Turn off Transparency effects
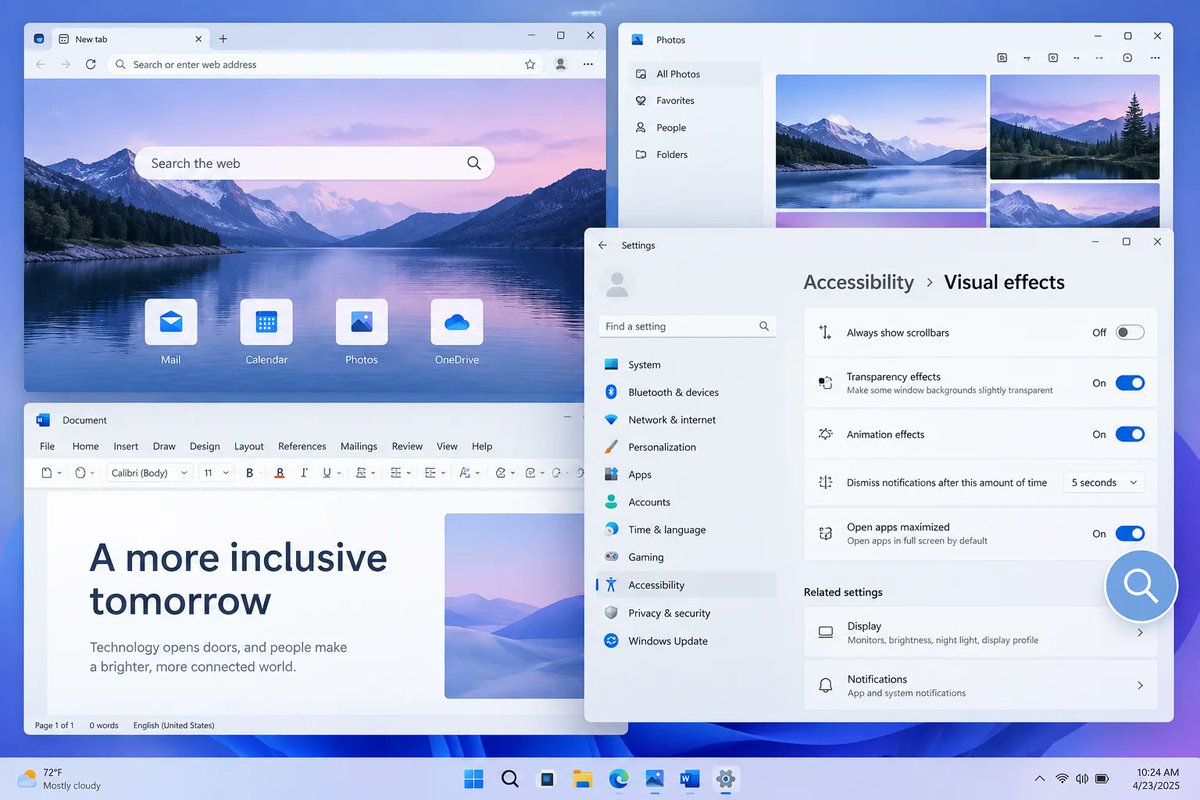This screenshot has height=800, width=1200. coord(1130,383)
